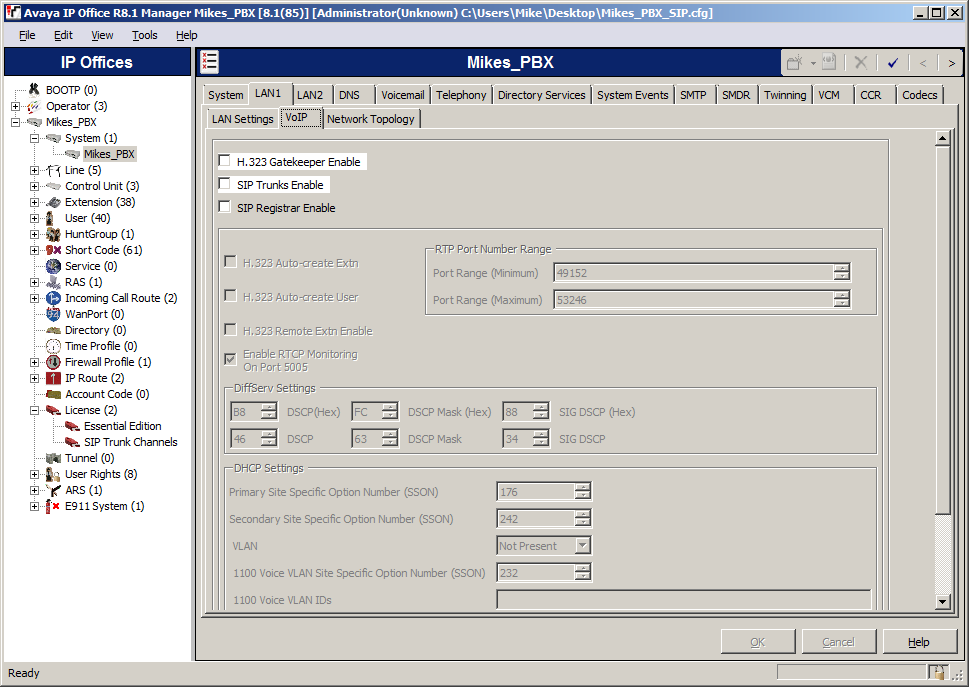Click the Extension phone icon
Screen dimensions: 969x687
(x=54, y=202)
